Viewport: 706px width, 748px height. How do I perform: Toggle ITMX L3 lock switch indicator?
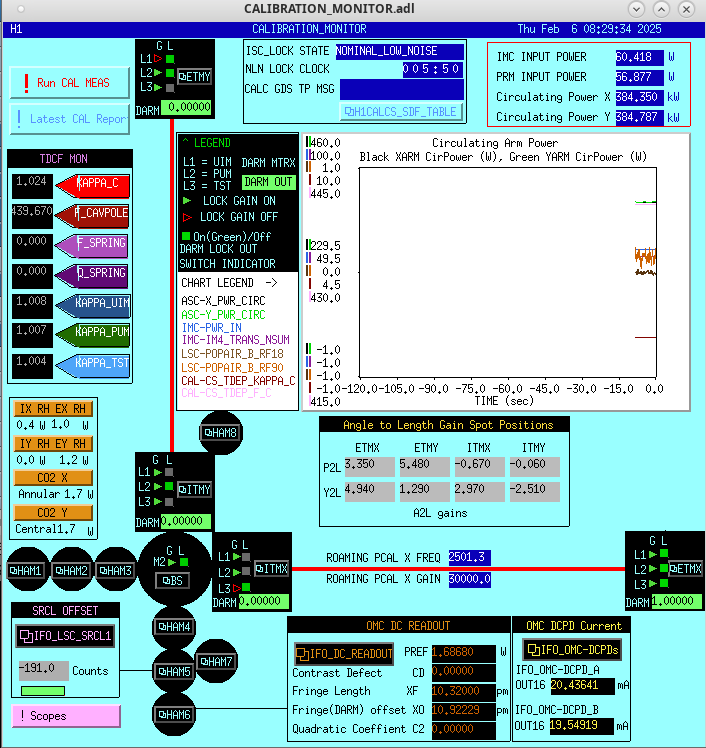[246, 587]
